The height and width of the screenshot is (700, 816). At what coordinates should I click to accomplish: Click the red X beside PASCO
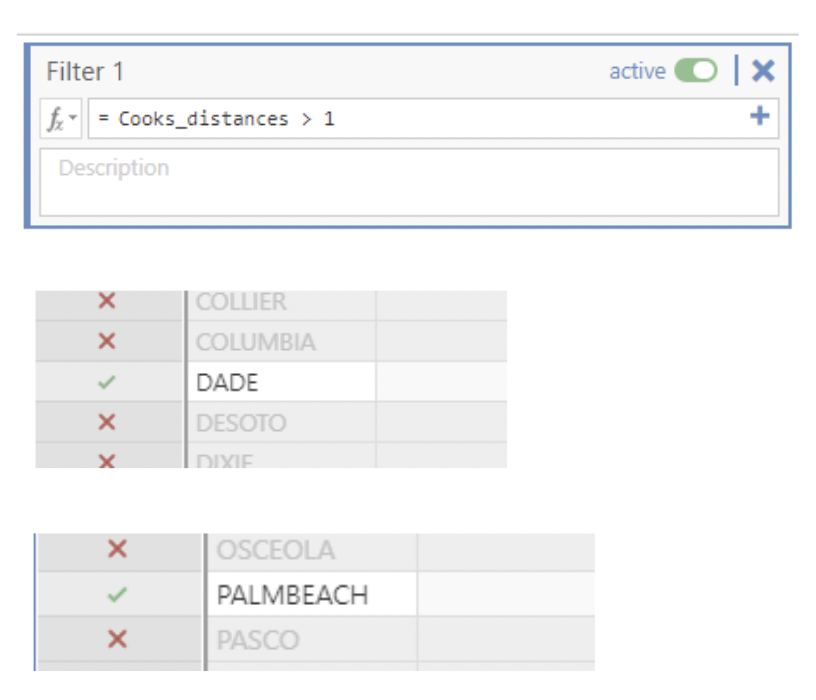pos(117,639)
